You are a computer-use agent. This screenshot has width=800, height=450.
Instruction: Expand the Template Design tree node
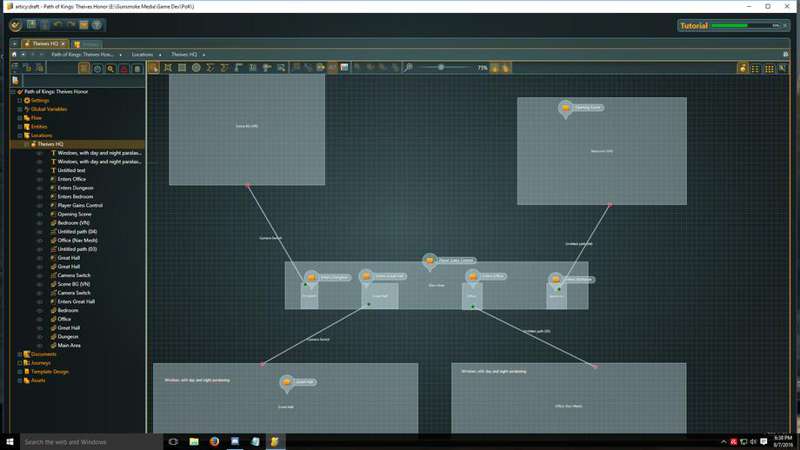(x=20, y=372)
